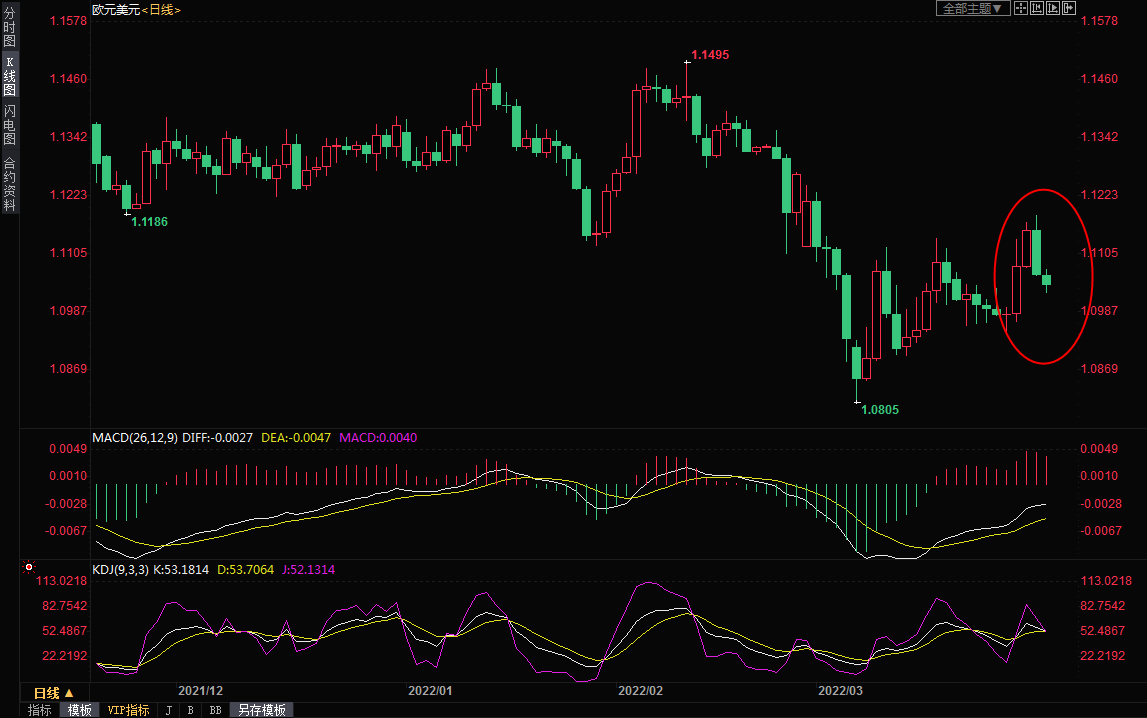Expand the 日线 period selector

(x=53, y=693)
